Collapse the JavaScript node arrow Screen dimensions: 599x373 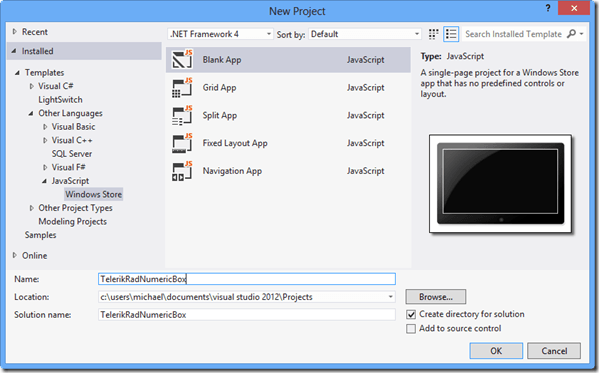pos(44,181)
